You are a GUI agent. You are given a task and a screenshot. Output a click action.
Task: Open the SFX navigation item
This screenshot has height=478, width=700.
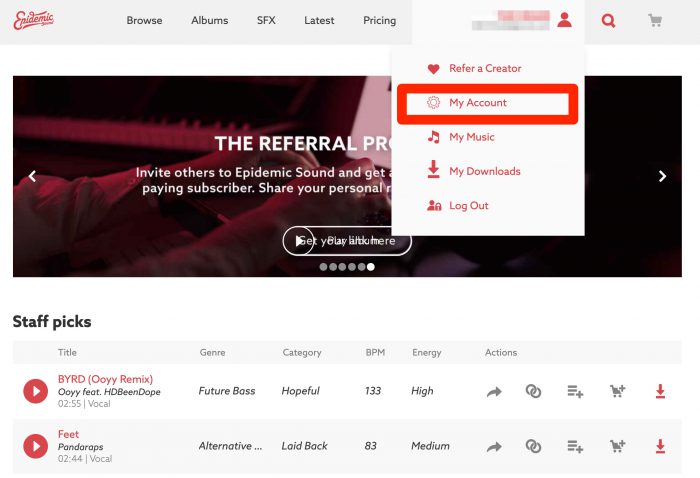click(x=266, y=21)
